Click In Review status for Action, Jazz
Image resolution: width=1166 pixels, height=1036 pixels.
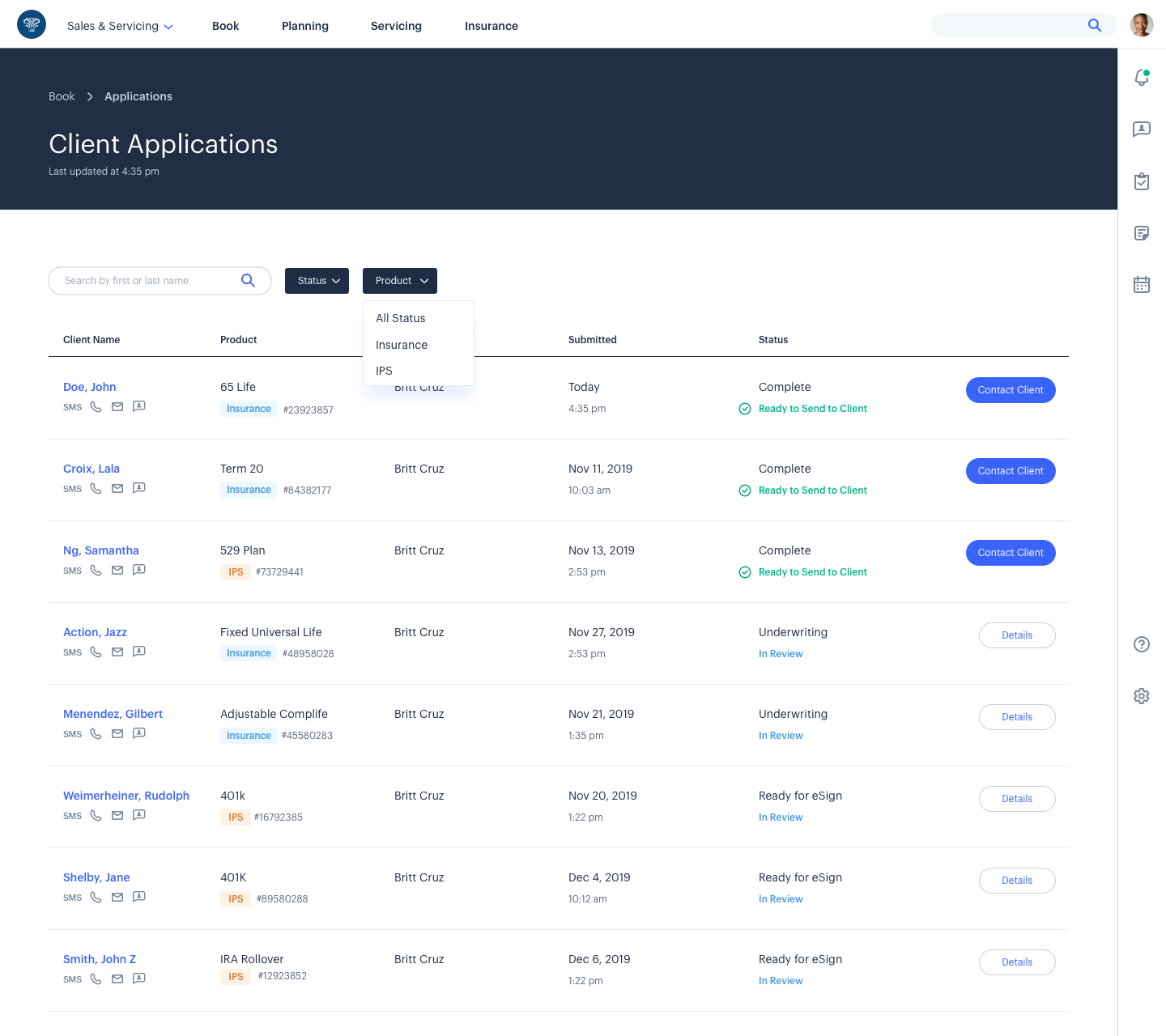(781, 654)
